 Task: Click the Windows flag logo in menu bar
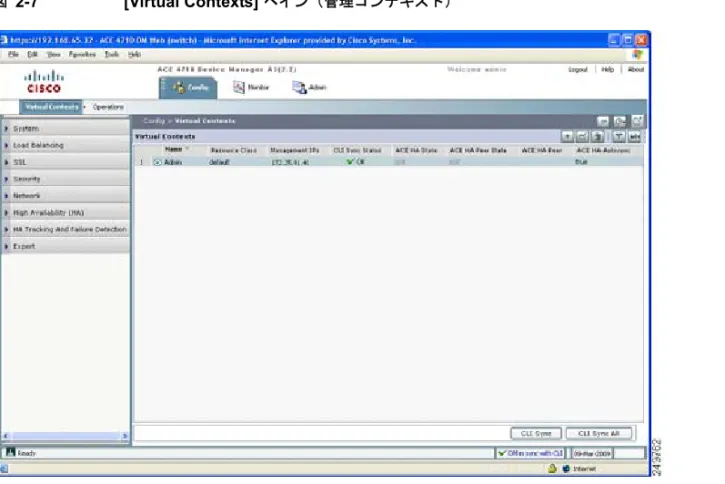[x=638, y=55]
